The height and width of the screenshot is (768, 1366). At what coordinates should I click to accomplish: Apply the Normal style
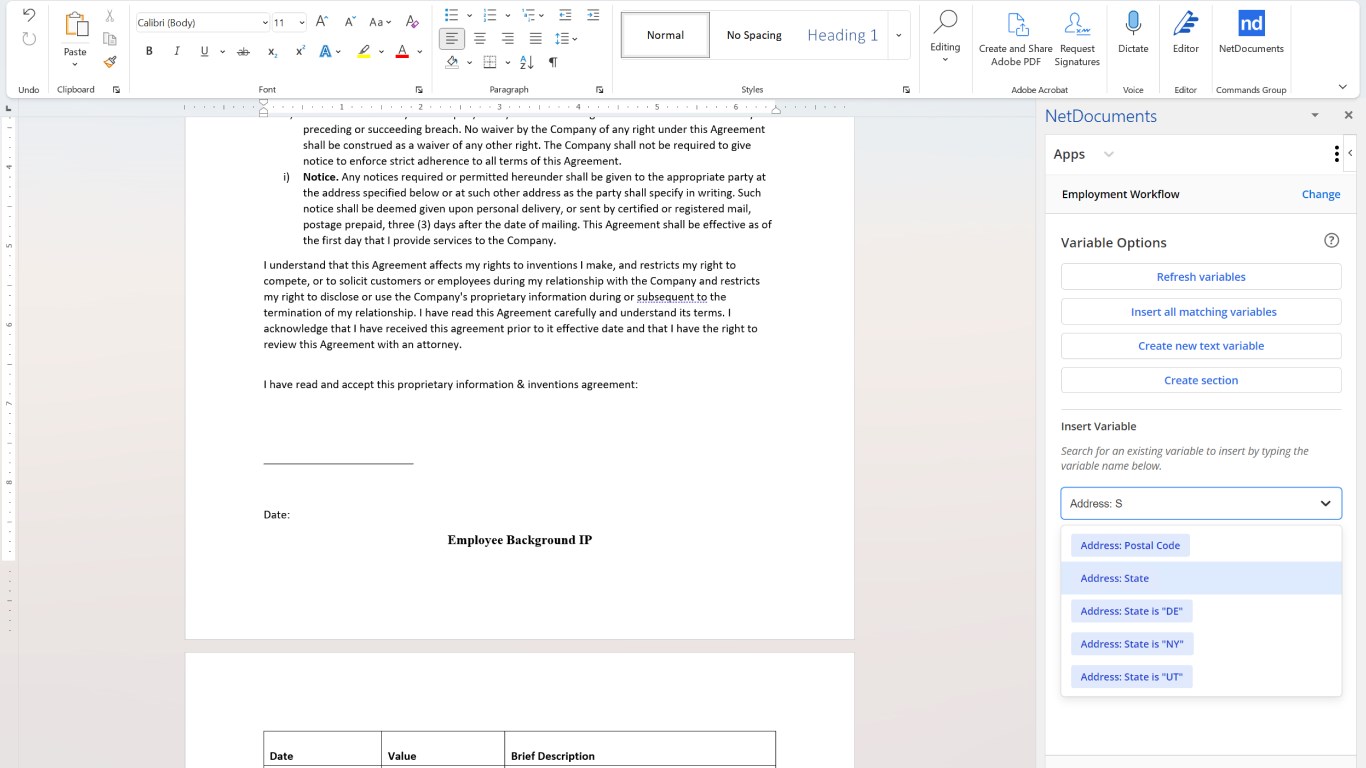coord(665,35)
